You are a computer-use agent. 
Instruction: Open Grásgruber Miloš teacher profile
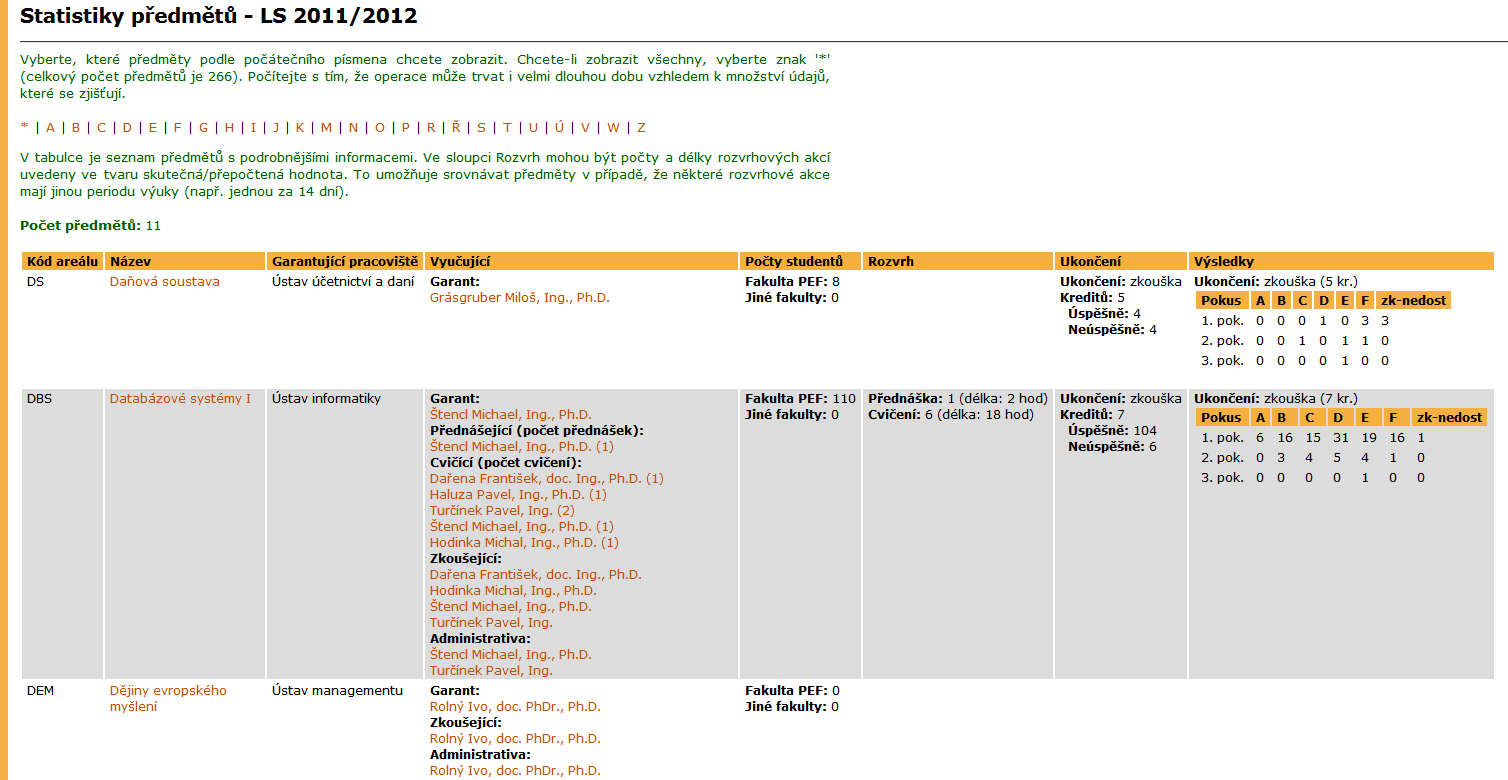pyautogui.click(x=519, y=298)
